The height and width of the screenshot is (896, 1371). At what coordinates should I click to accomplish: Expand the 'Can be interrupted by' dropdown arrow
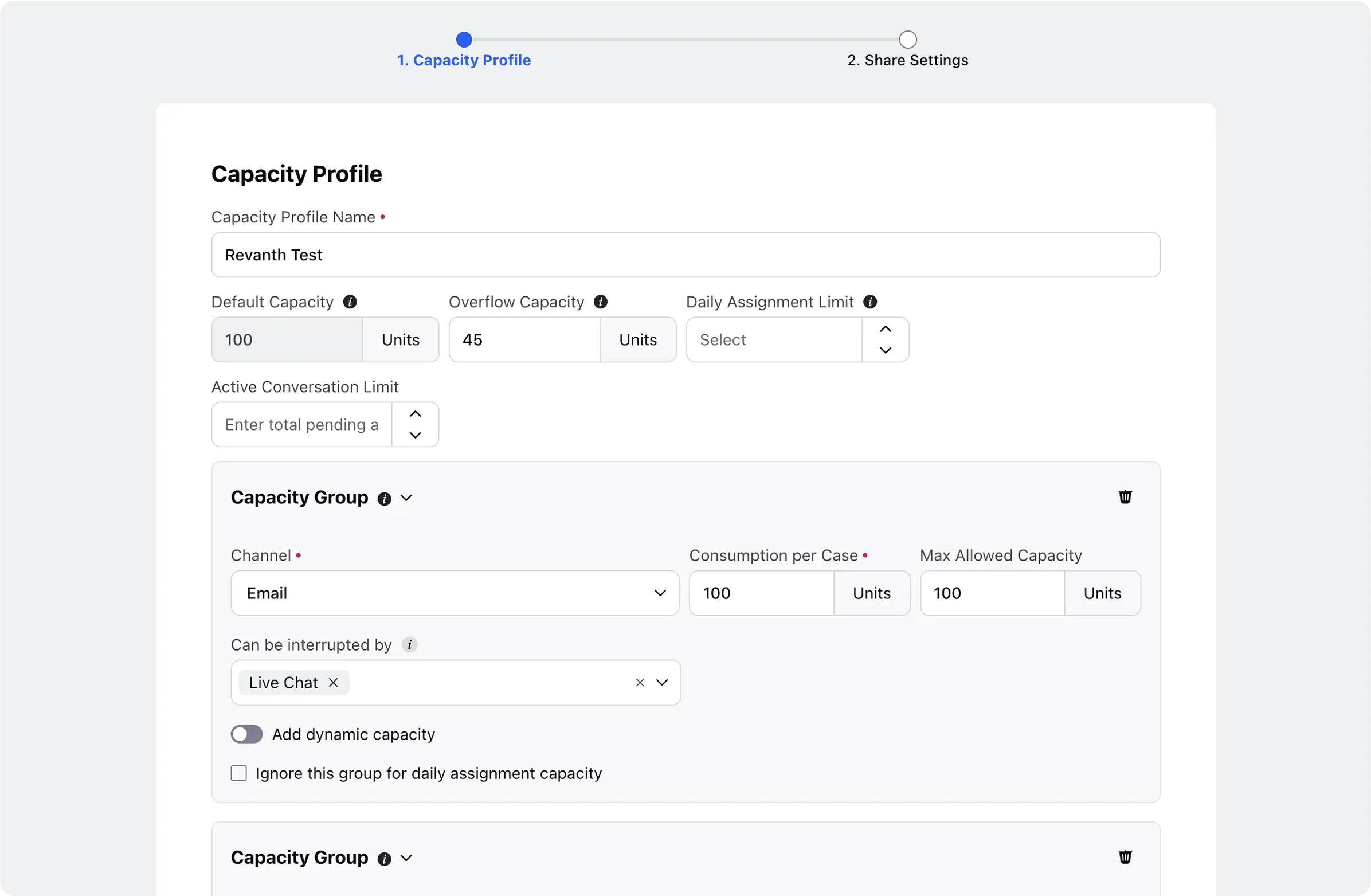[x=662, y=683]
